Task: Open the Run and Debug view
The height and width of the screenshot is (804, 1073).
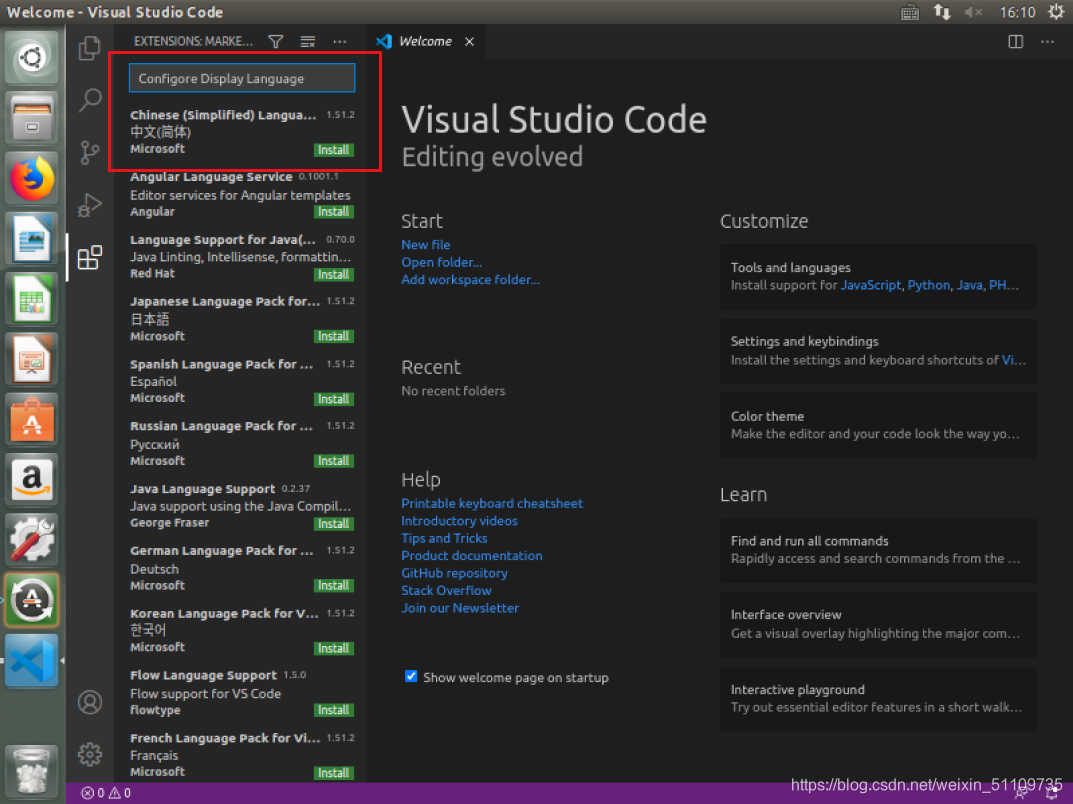Action: (x=90, y=205)
